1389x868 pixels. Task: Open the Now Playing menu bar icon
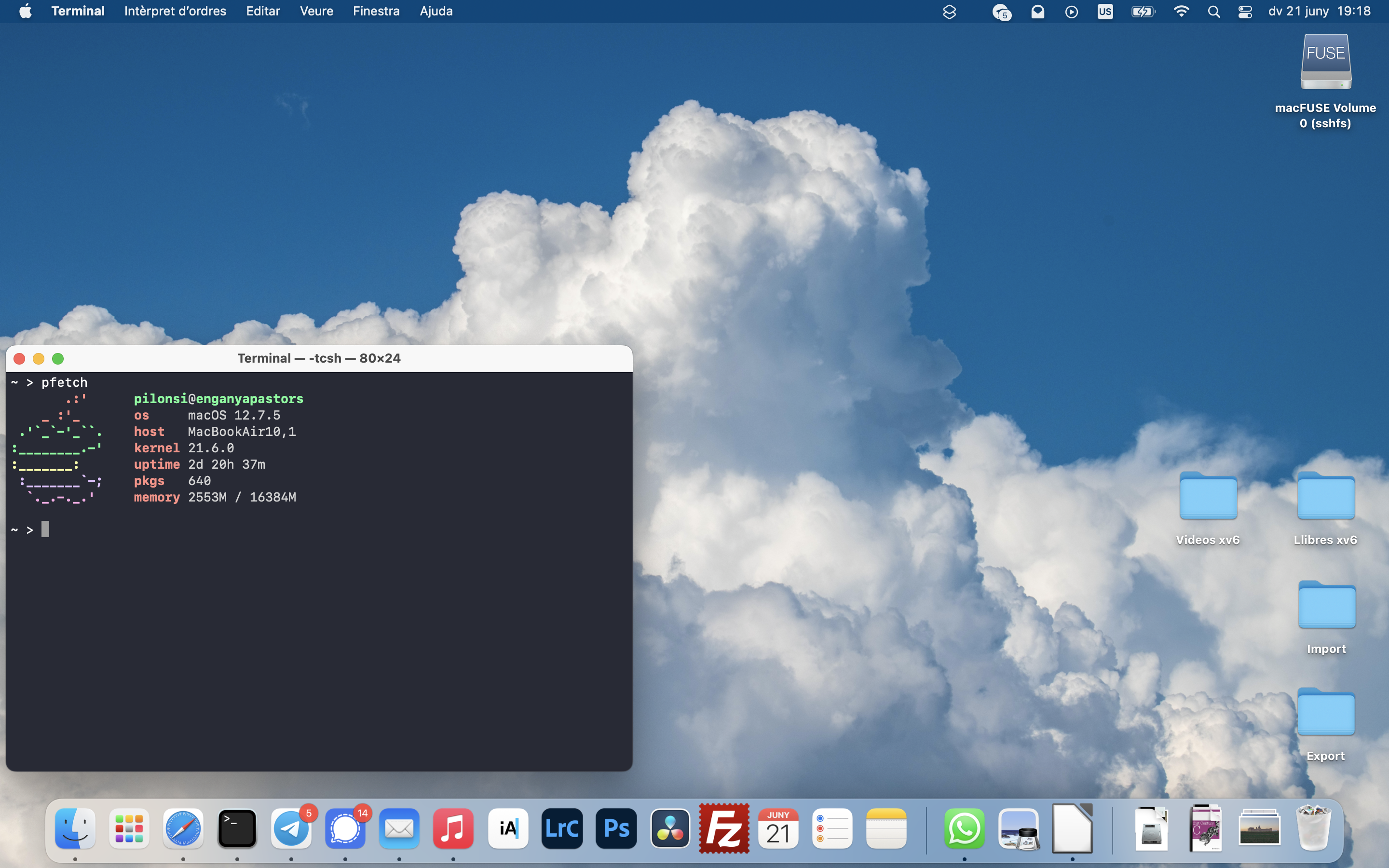1071,12
